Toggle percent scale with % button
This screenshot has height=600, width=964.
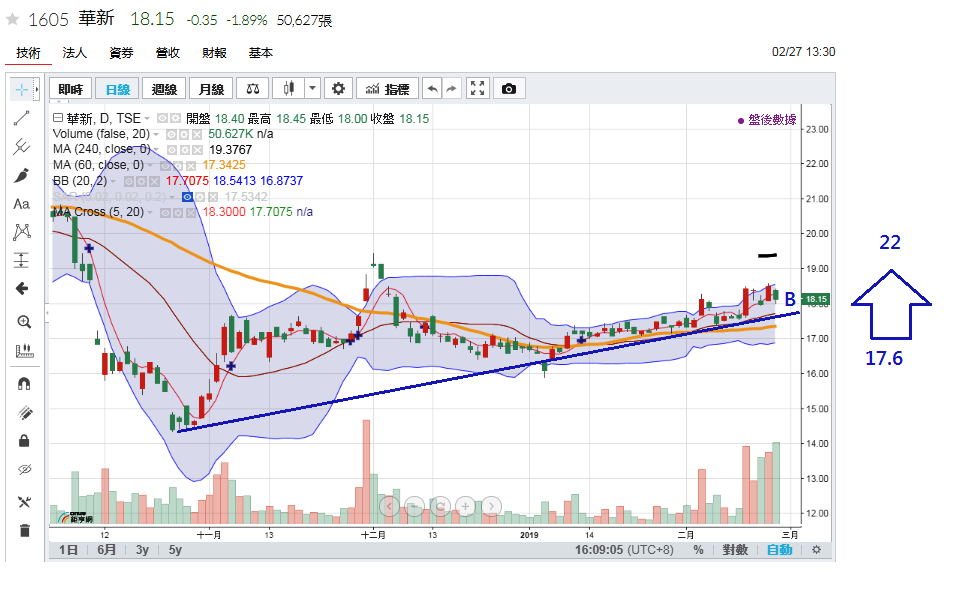point(698,550)
